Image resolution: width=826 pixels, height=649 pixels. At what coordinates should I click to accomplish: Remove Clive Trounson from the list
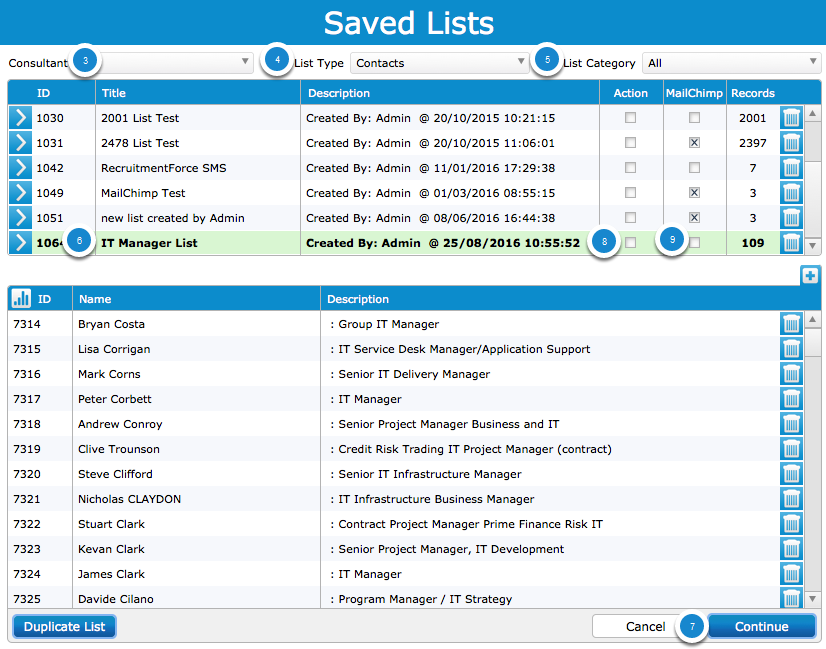tap(791, 449)
